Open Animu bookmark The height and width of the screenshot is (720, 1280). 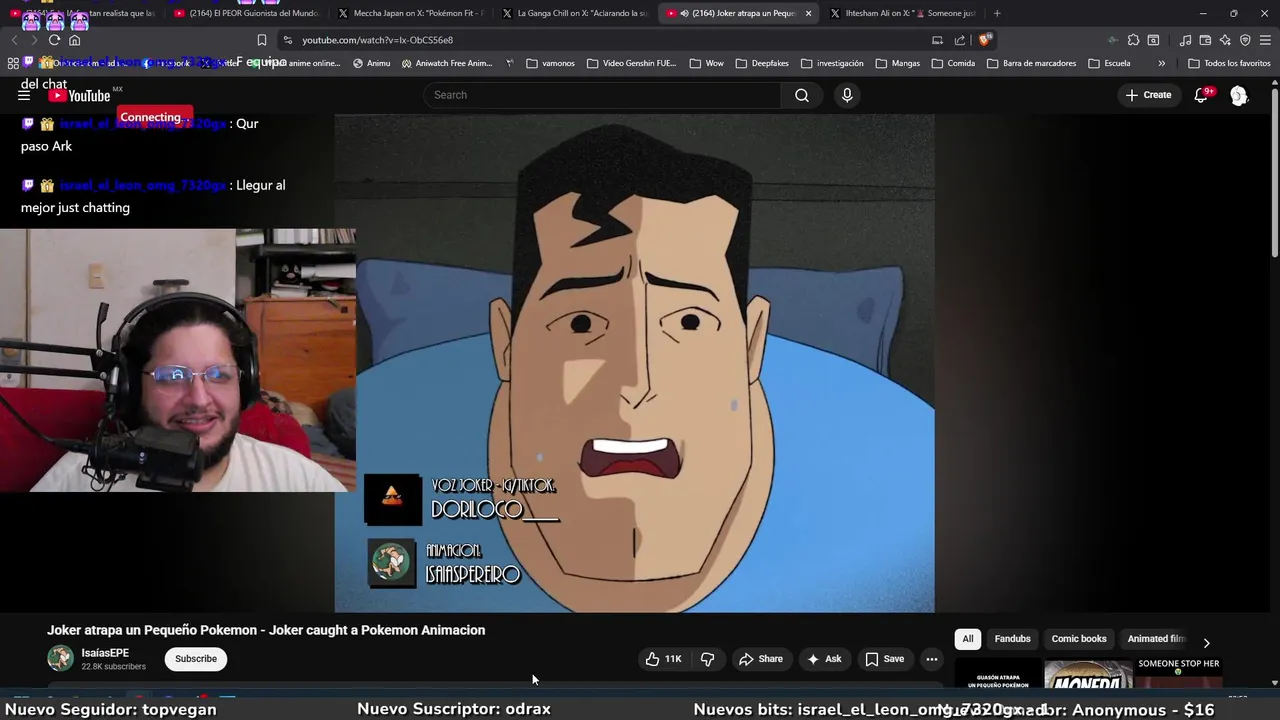click(x=371, y=63)
